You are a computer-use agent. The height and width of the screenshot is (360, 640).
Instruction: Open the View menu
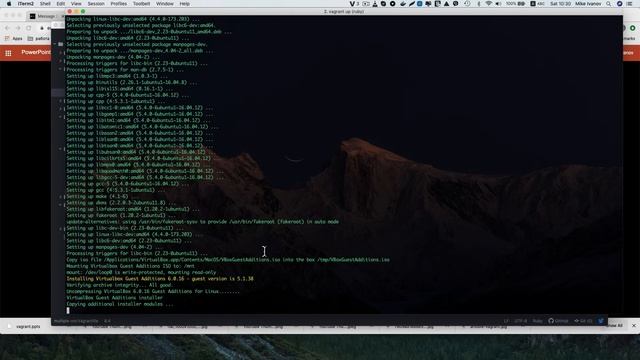click(76, 4)
